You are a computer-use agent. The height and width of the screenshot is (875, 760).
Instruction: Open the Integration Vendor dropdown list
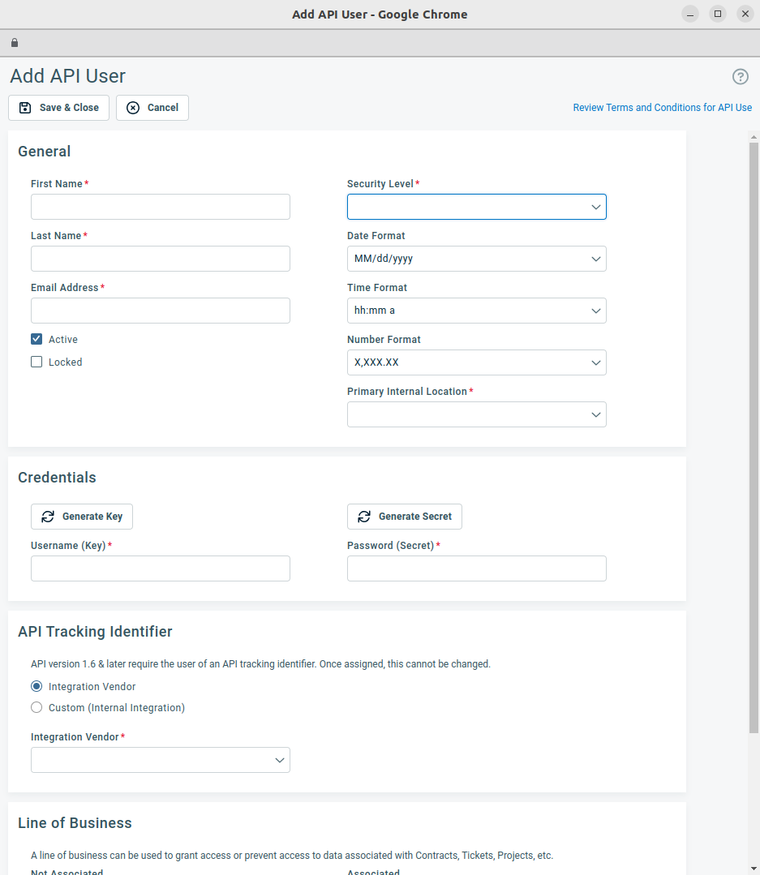(160, 761)
